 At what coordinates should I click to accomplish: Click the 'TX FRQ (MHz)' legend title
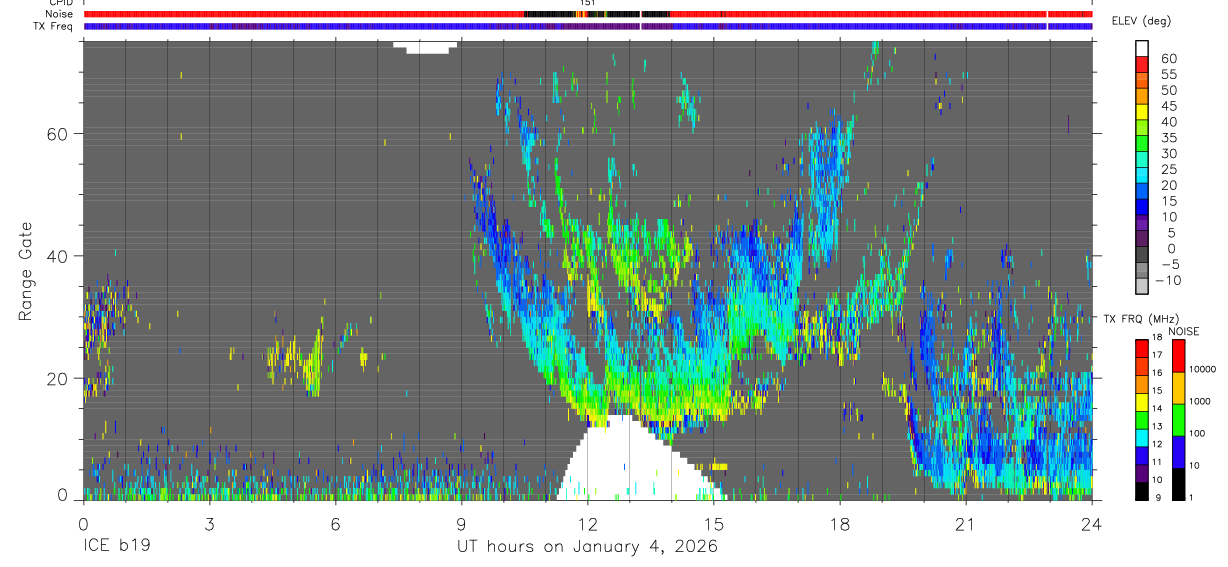click(1139, 318)
